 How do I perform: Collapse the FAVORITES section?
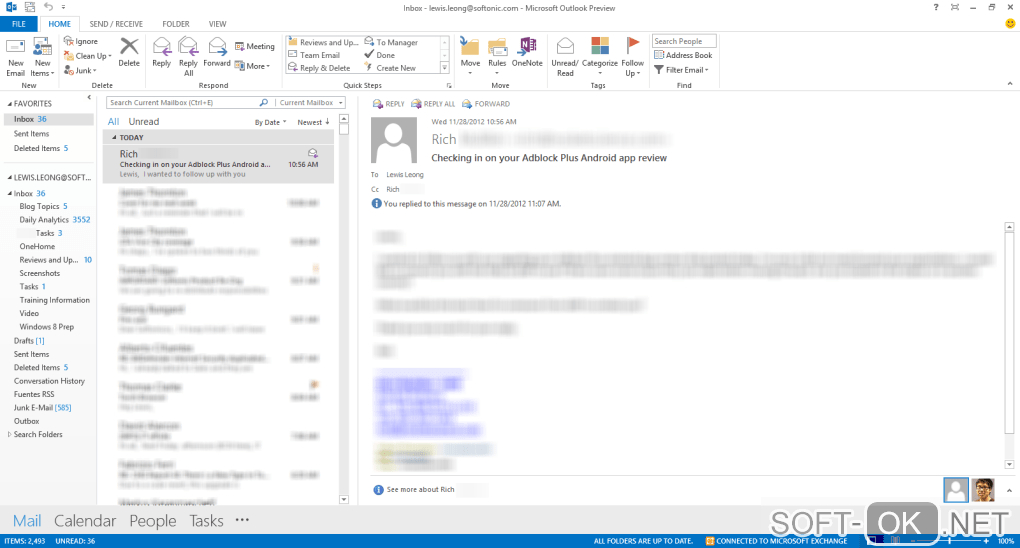(x=10, y=103)
